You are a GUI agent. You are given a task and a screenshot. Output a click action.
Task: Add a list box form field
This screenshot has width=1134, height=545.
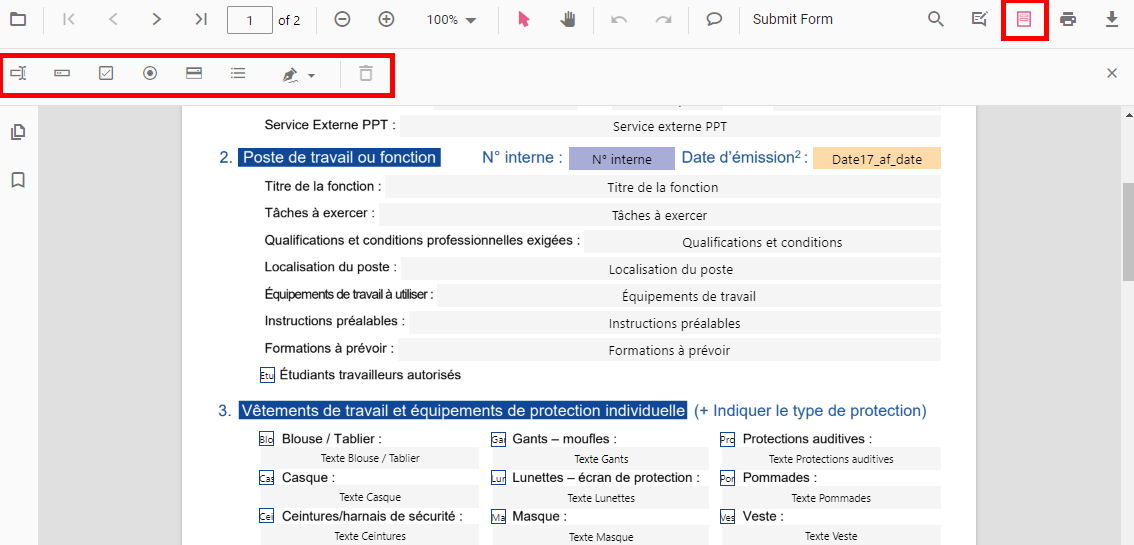238,73
